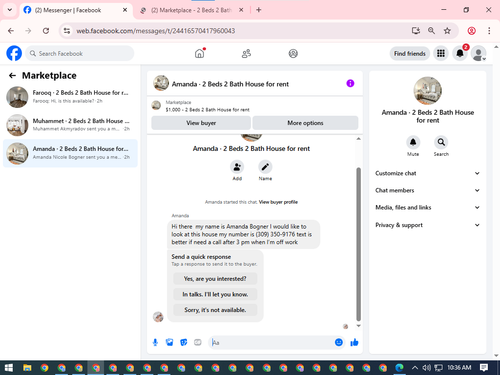Send 'In talks. I'll let you know.' response
Viewport: 500px width, 375px height.
click(215, 294)
